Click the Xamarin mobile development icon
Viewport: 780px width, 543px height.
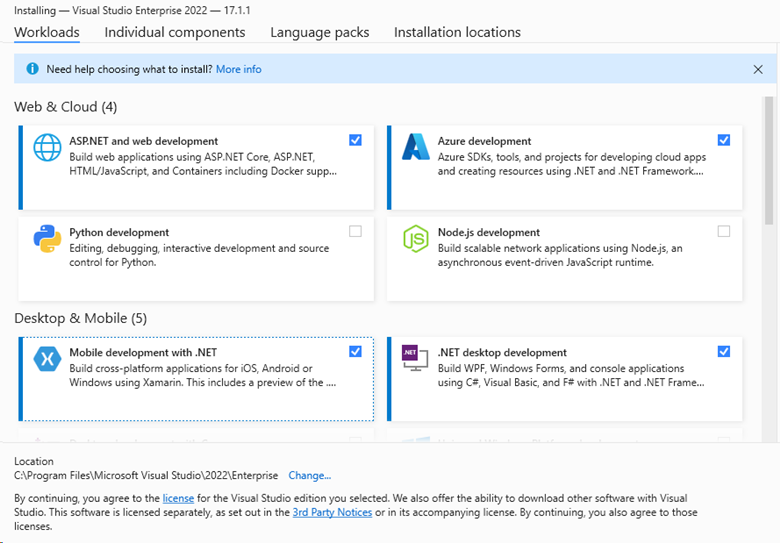(47, 359)
